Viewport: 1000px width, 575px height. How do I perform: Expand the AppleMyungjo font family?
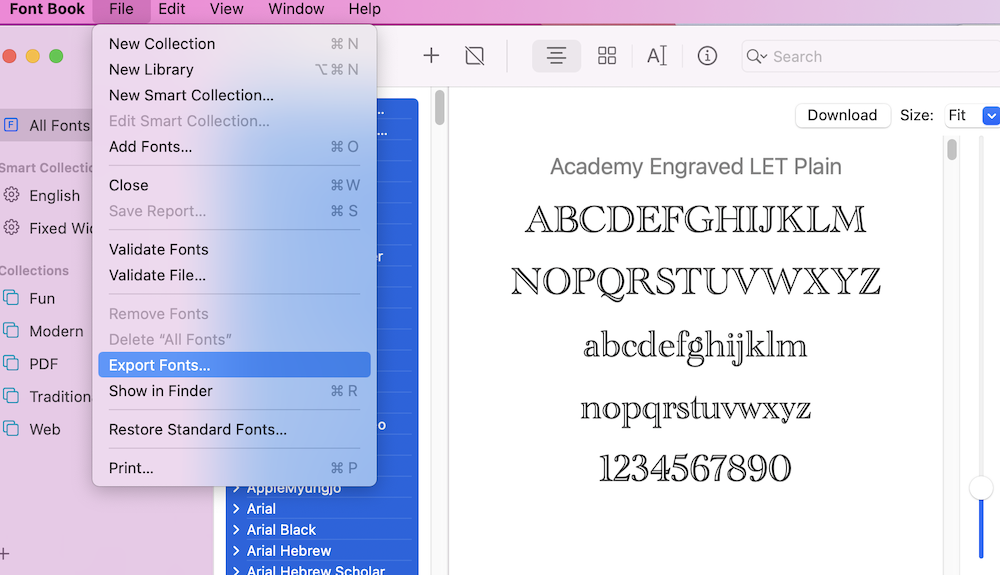pyautogui.click(x=237, y=489)
